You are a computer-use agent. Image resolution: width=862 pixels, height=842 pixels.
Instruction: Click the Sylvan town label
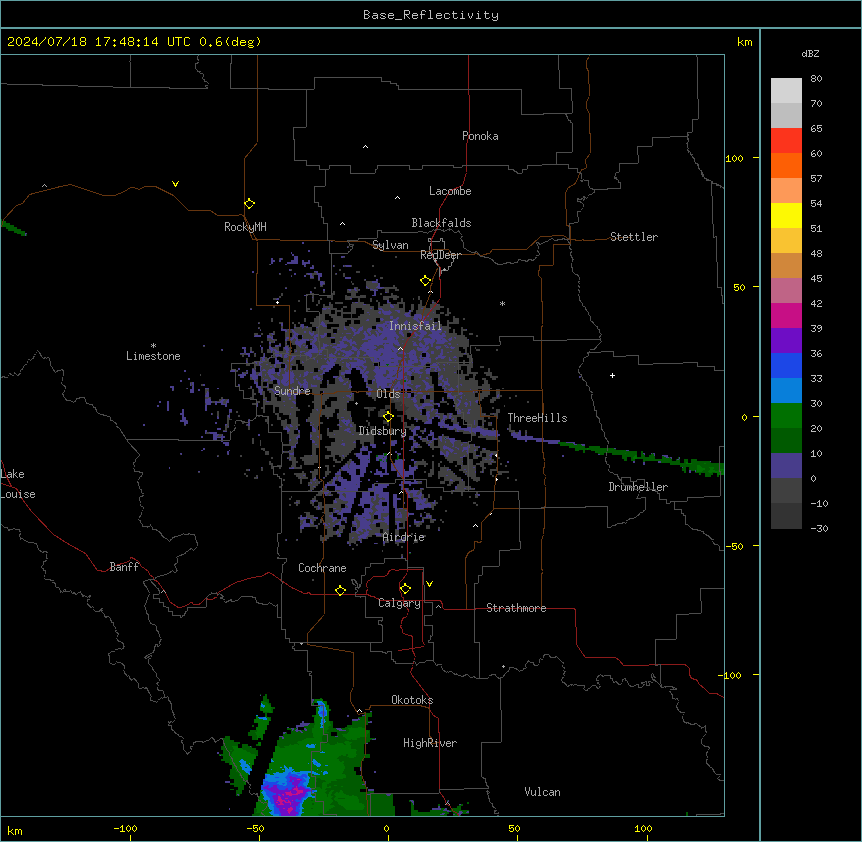point(390,245)
